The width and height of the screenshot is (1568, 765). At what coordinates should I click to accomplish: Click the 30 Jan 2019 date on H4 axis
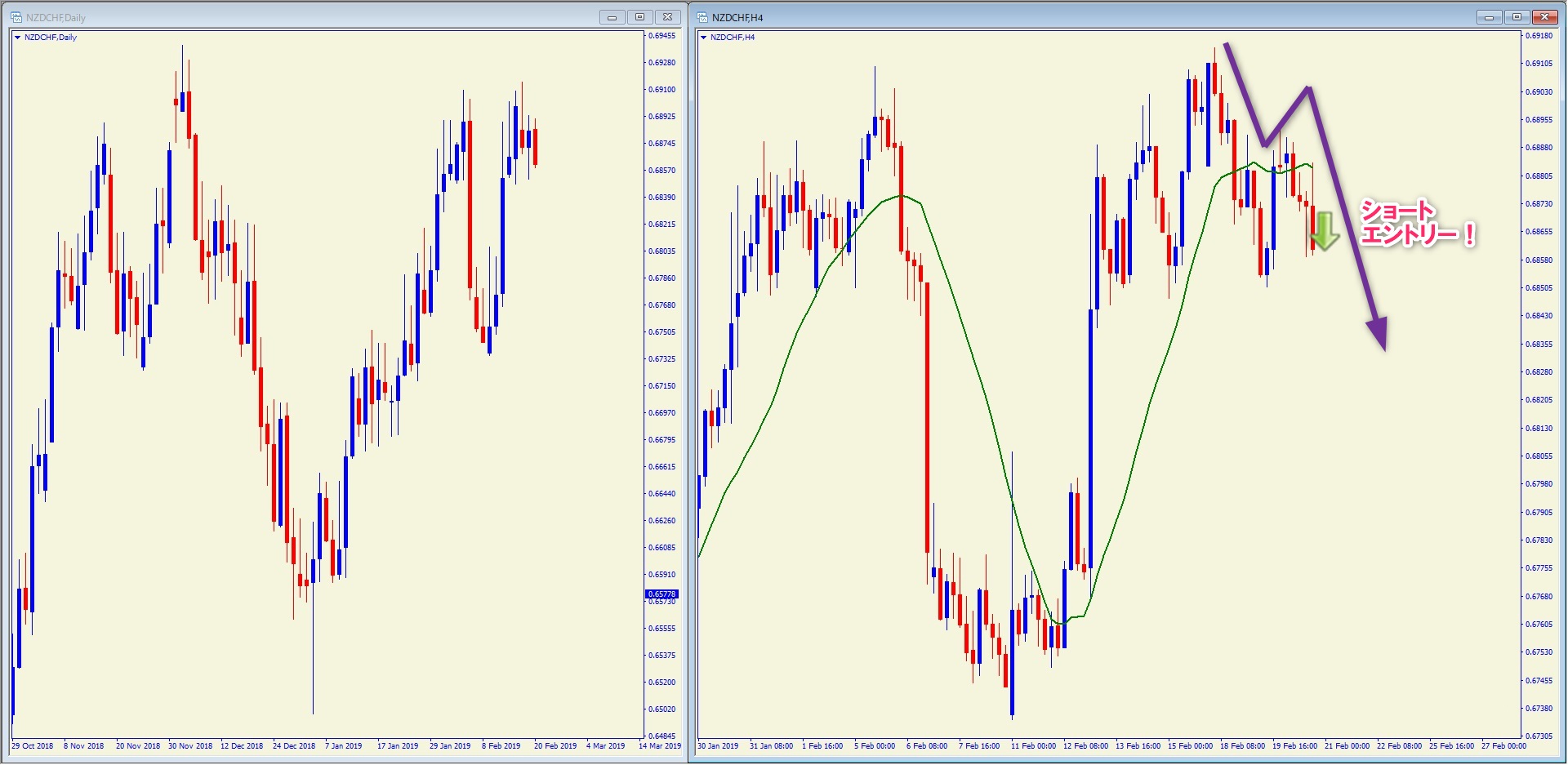point(718,746)
